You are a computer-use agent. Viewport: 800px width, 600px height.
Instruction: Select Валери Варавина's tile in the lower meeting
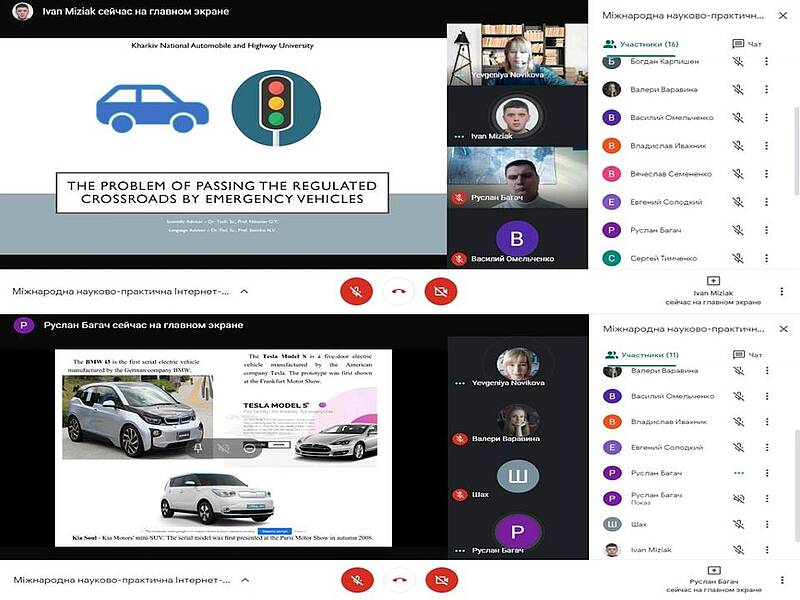coord(518,424)
